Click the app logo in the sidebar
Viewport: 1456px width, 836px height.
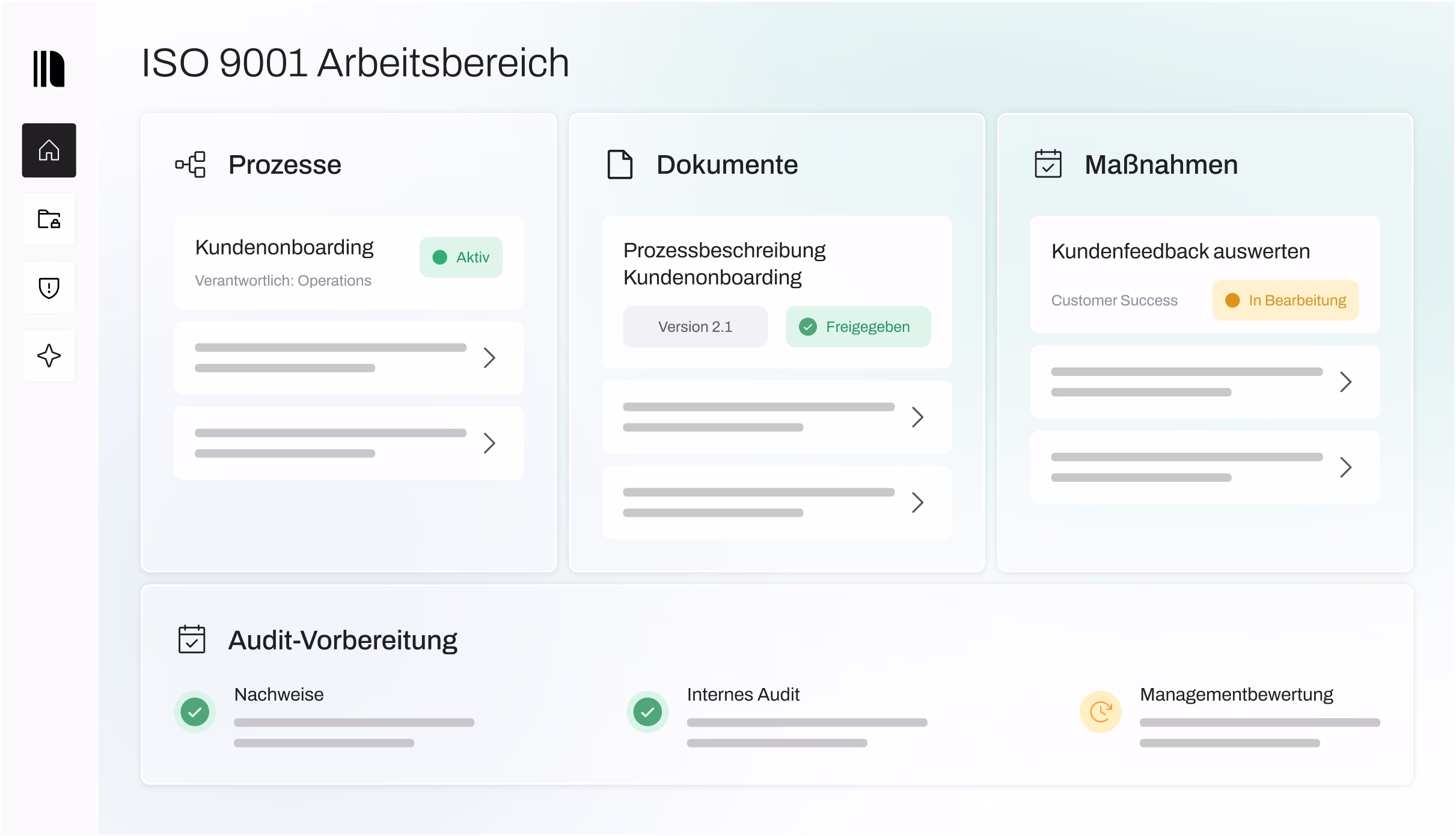tap(49, 69)
